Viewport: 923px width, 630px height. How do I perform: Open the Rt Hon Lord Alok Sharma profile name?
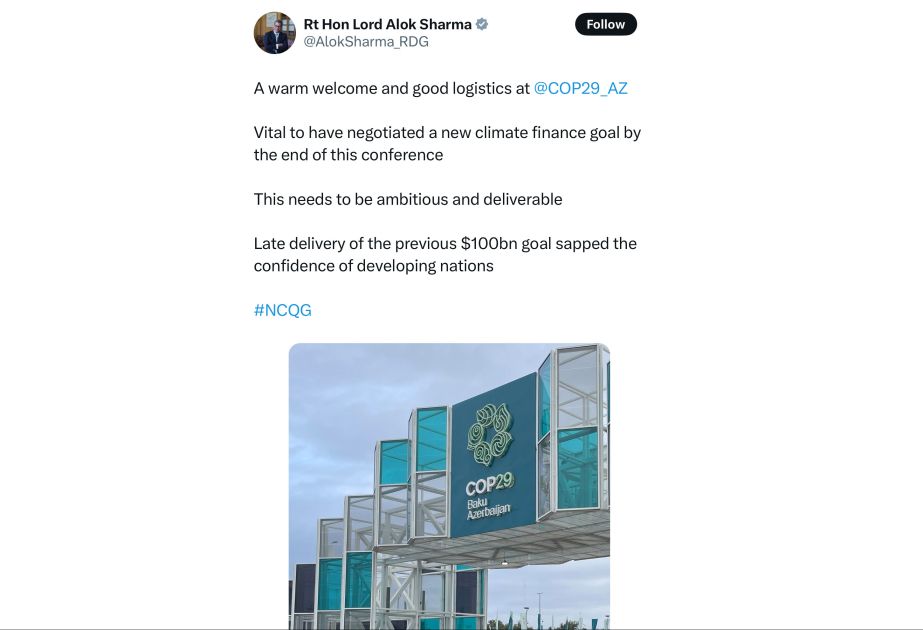pos(388,24)
